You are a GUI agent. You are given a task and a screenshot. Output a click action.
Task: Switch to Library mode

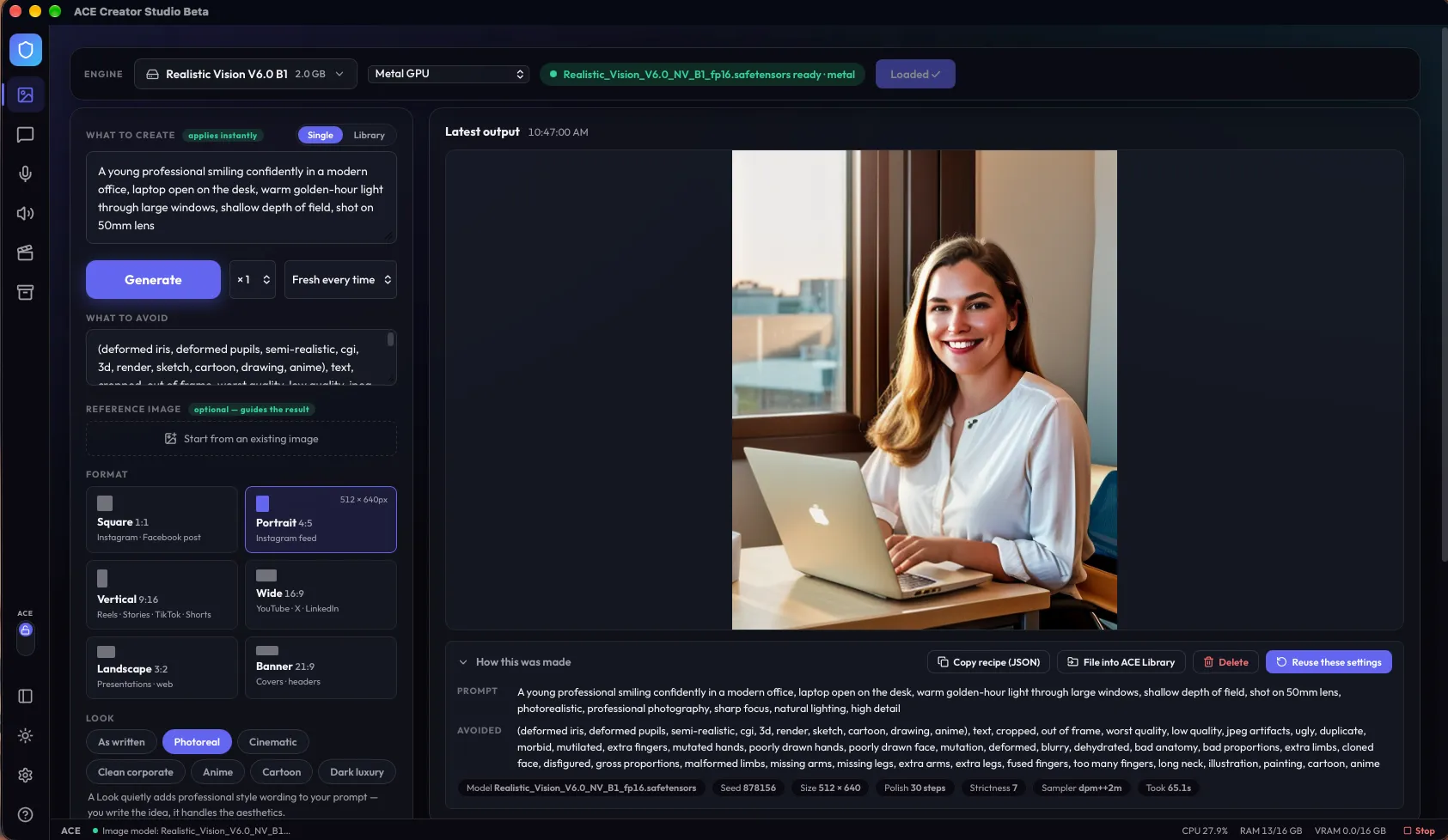click(x=369, y=135)
